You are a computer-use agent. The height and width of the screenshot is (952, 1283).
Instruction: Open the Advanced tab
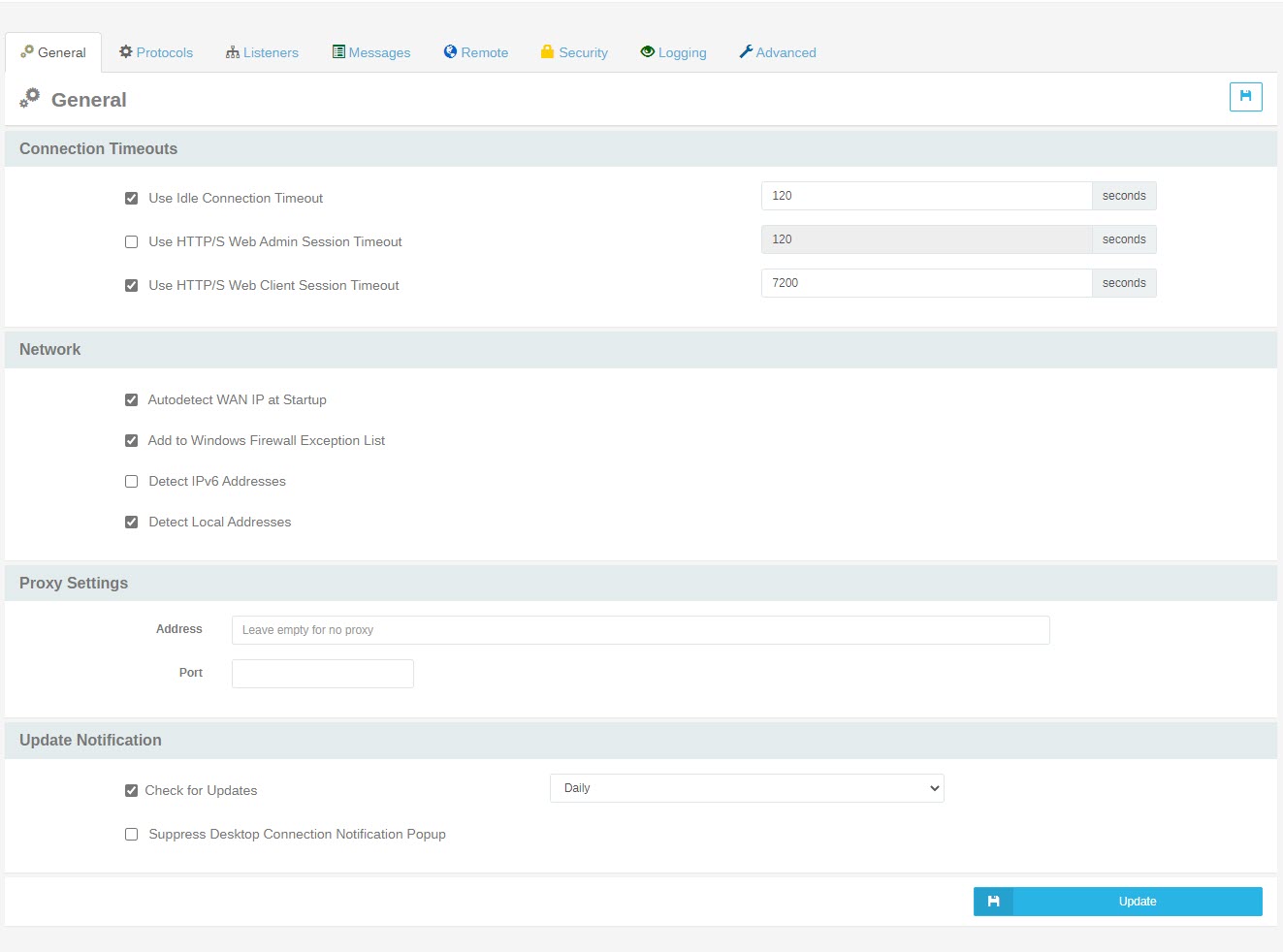(x=778, y=52)
